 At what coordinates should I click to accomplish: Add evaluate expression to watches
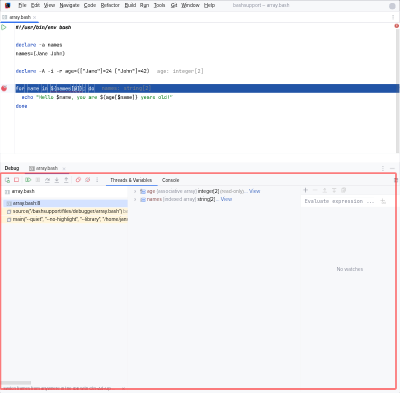click(383, 201)
